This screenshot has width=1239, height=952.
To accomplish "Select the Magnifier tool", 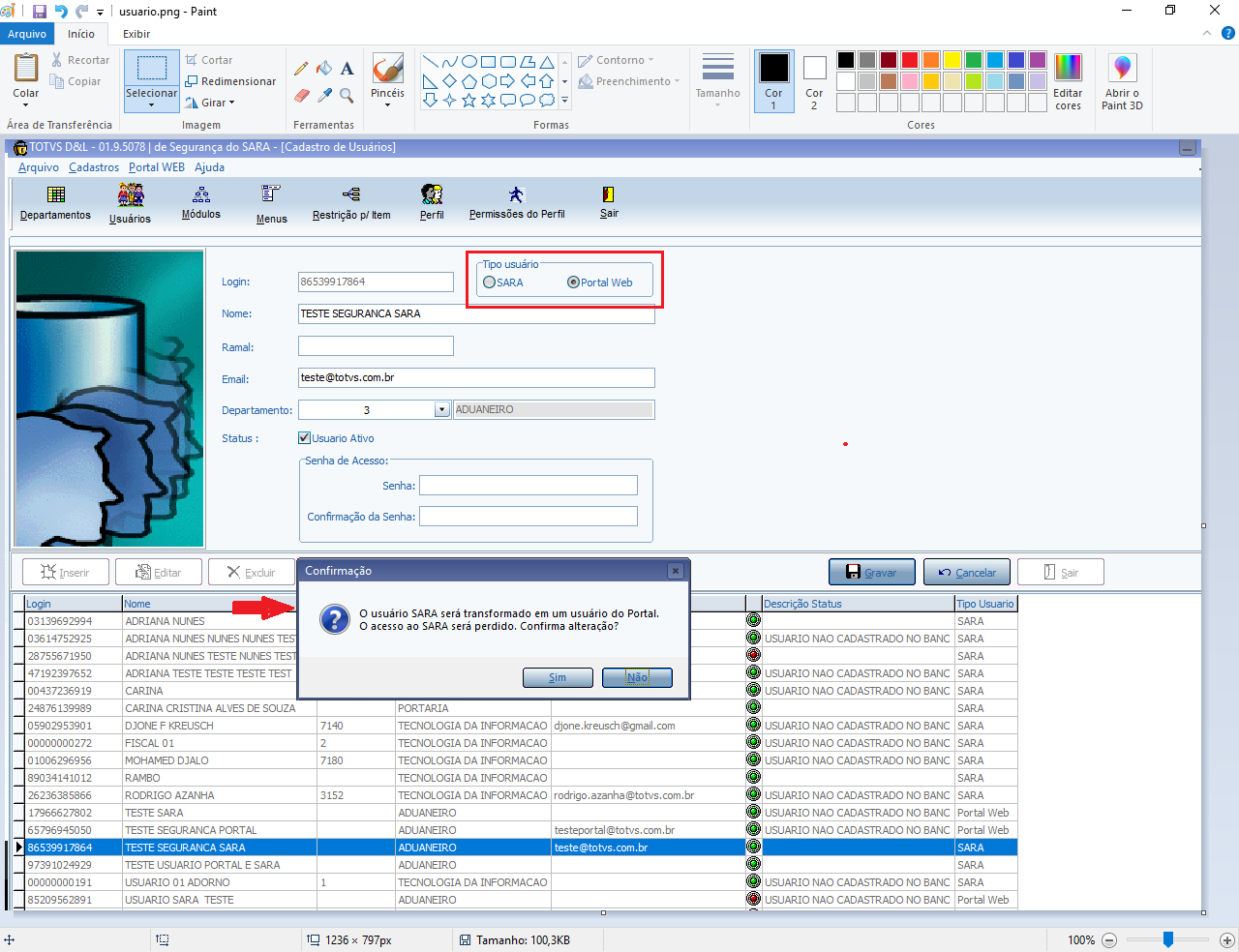I will [x=348, y=96].
